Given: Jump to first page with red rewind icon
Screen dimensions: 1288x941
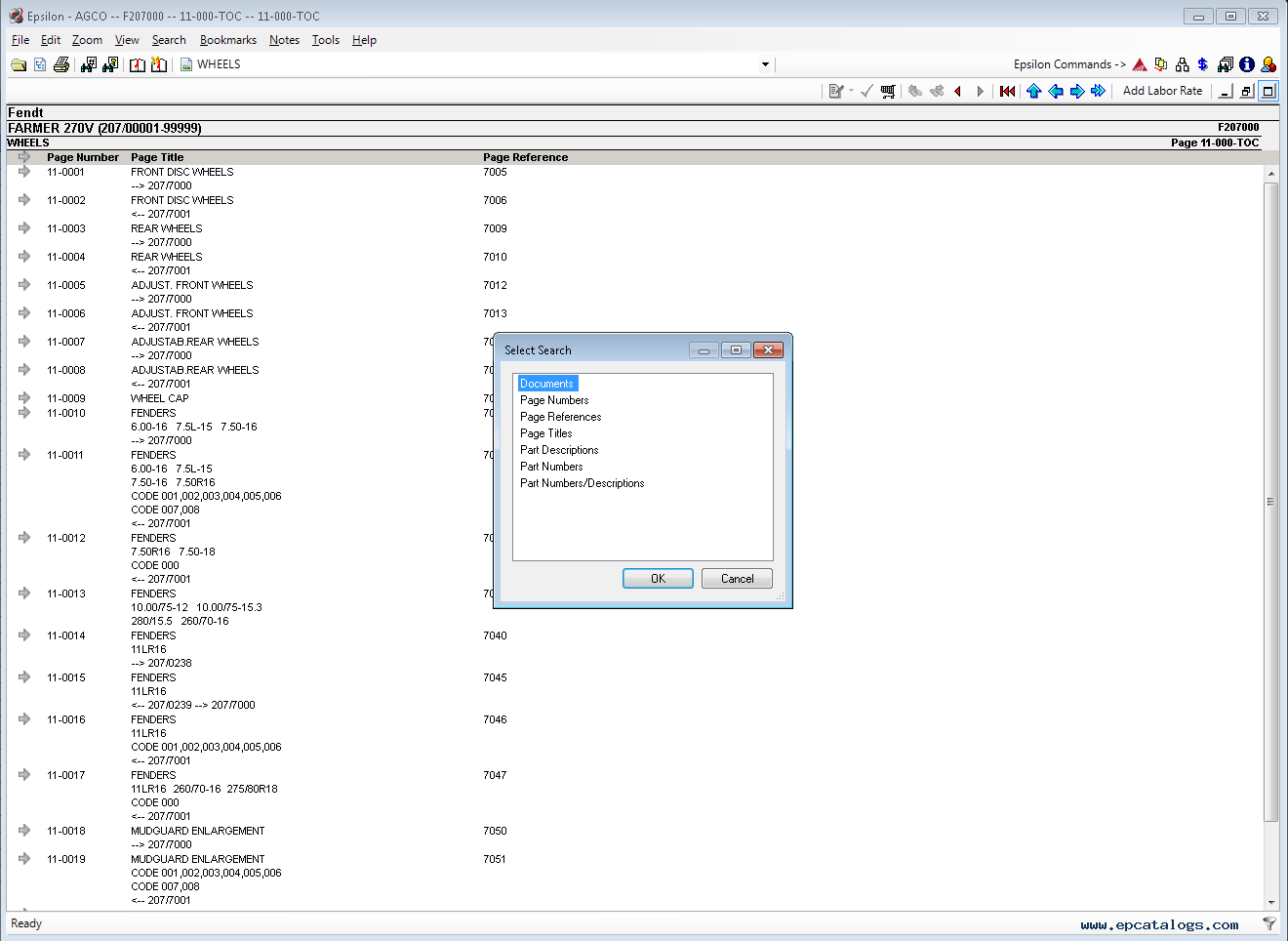Looking at the screenshot, I should coord(1008,91).
